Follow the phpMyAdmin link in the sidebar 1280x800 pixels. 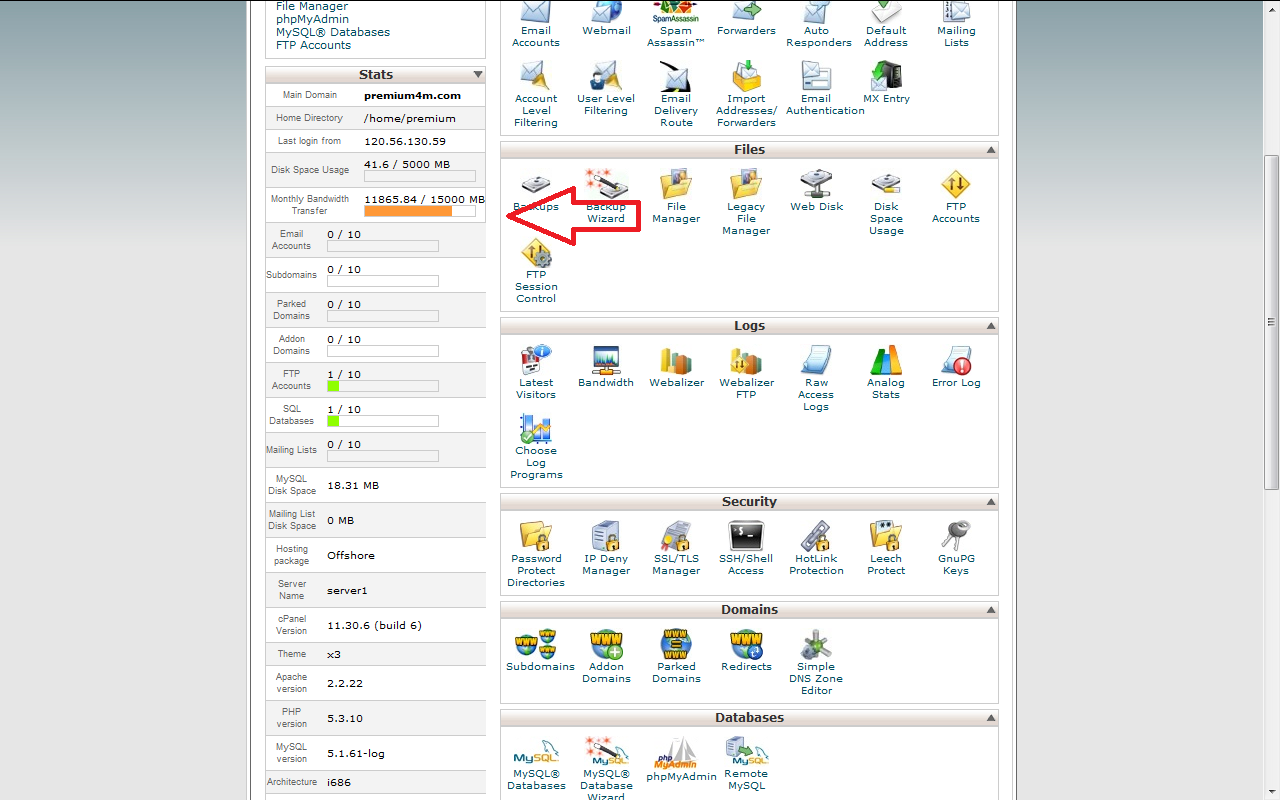(314, 19)
